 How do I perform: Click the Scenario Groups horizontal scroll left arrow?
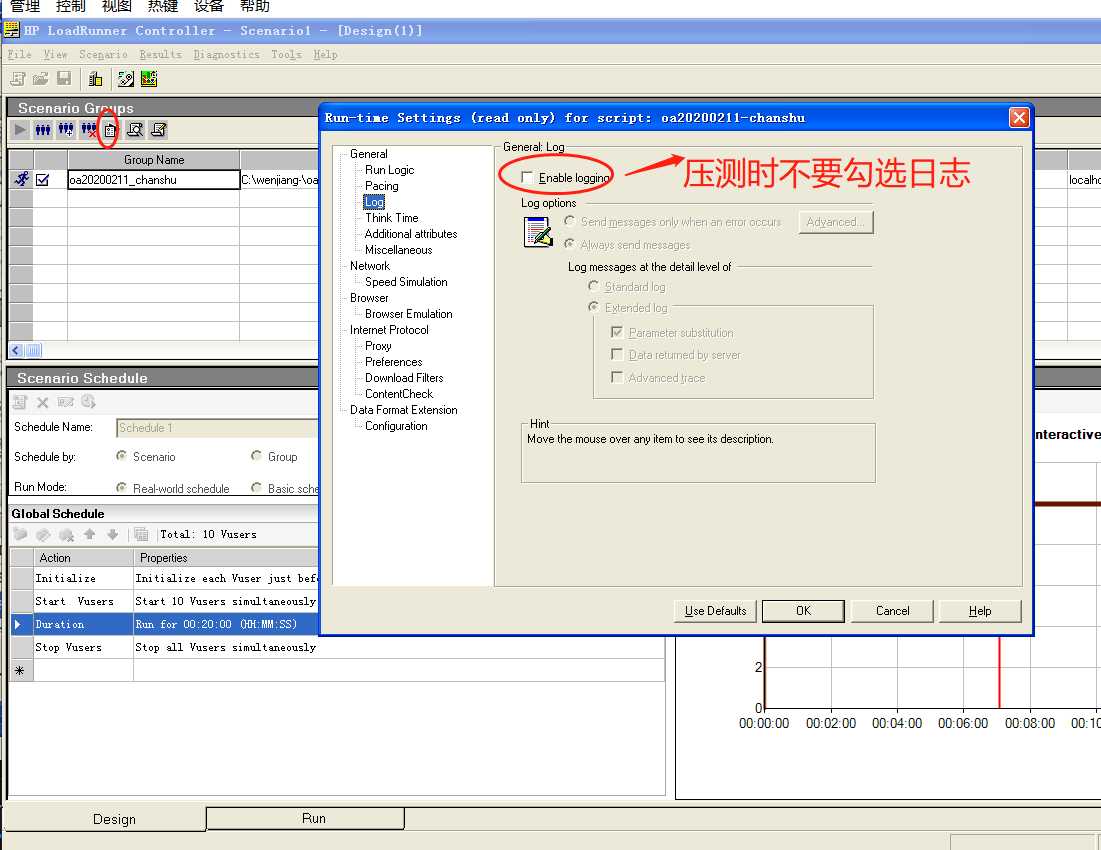(15, 350)
